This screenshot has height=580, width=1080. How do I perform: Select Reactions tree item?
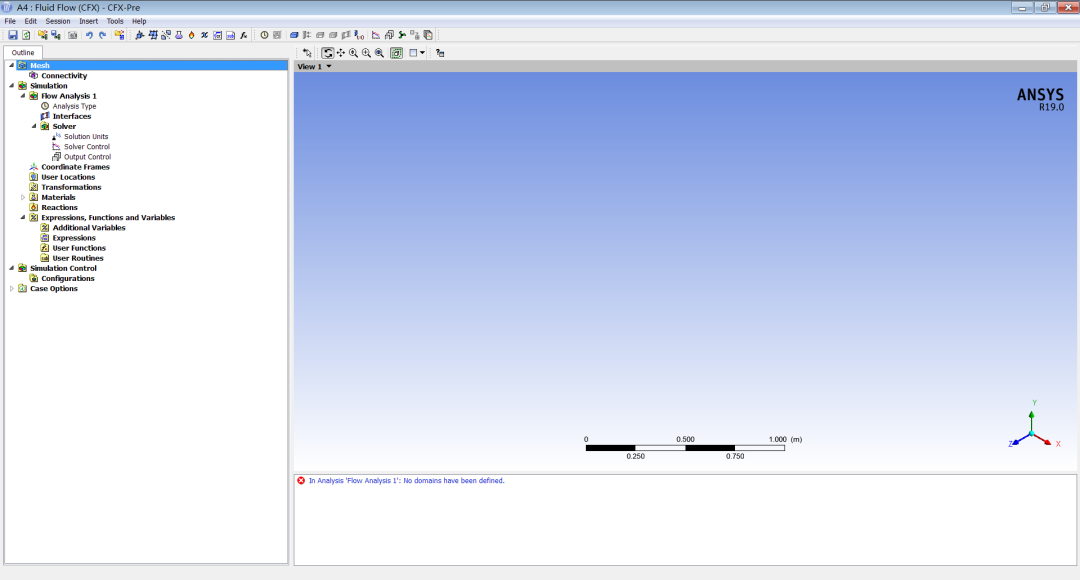tap(59, 207)
